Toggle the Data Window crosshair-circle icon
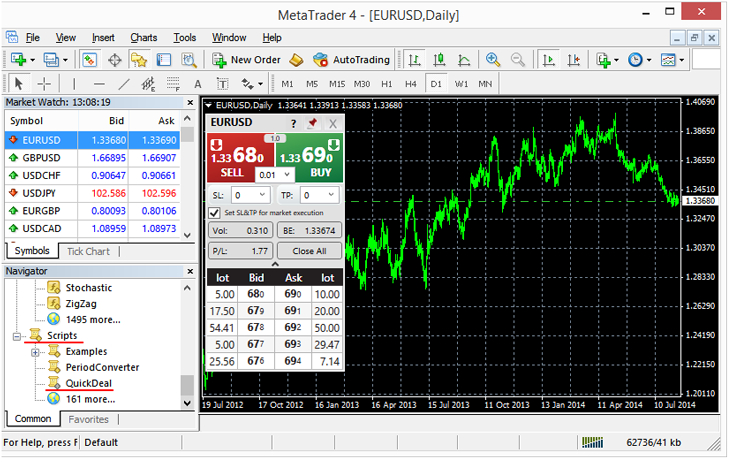Image resolution: width=733 pixels, height=464 pixels. tap(115, 60)
